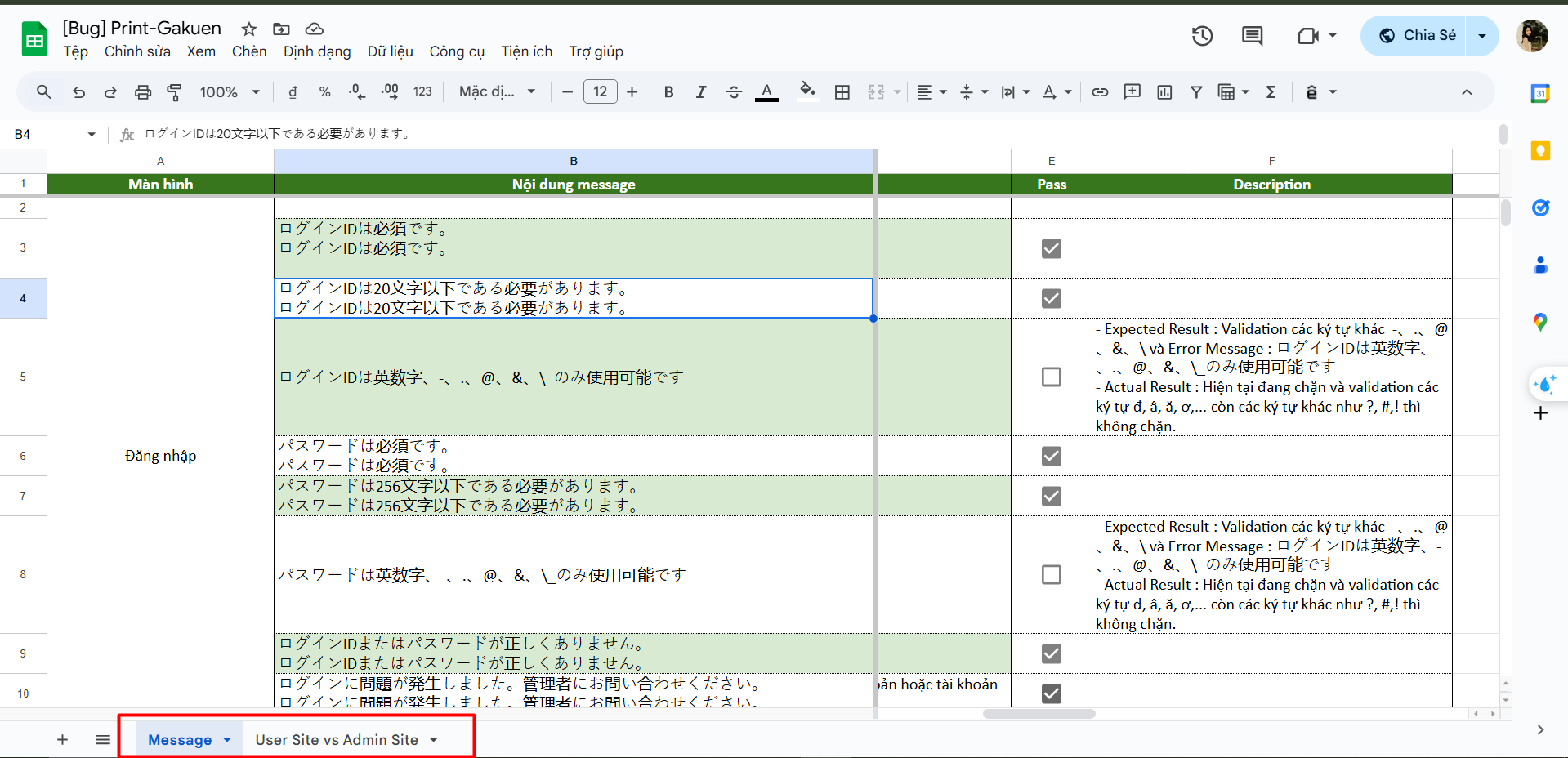
Task: Open the Google Keep sidebar icon
Action: coord(1540,151)
